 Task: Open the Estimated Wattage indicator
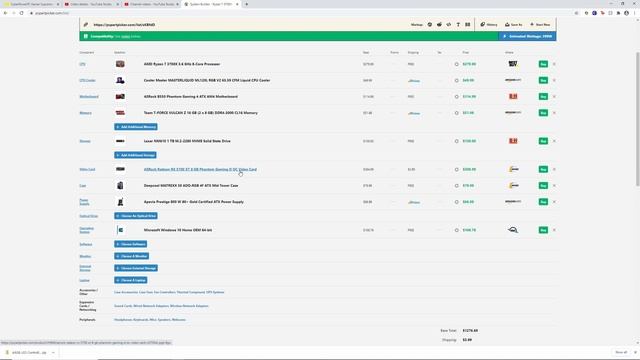click(x=527, y=36)
